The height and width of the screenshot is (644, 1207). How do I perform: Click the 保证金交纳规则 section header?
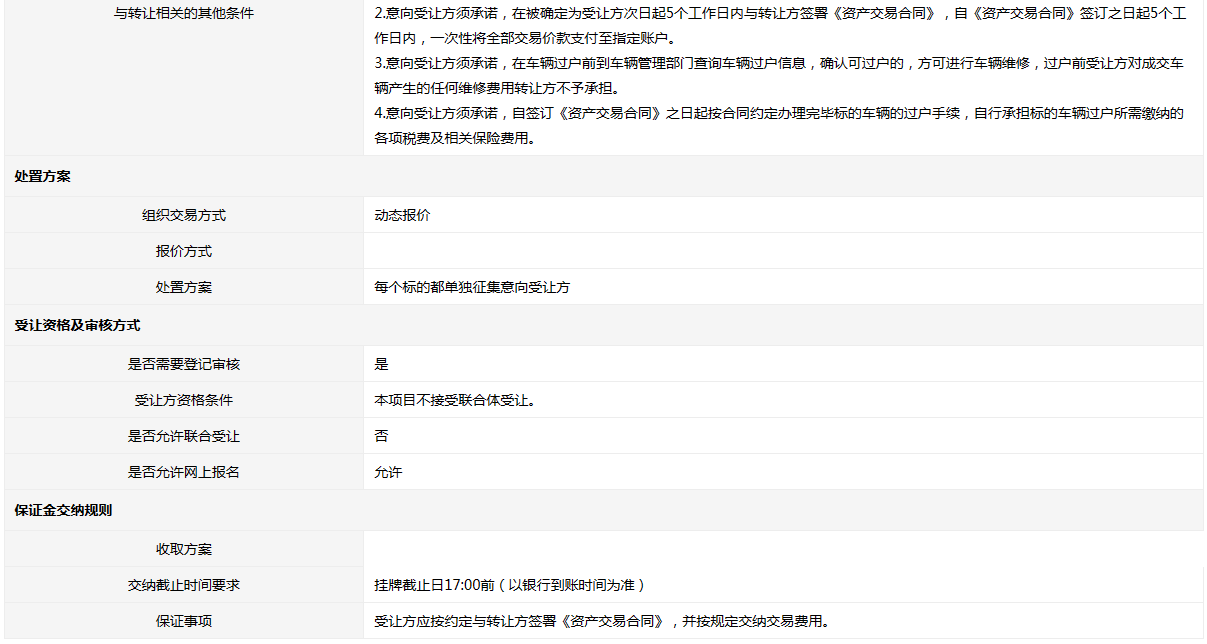(x=63, y=510)
